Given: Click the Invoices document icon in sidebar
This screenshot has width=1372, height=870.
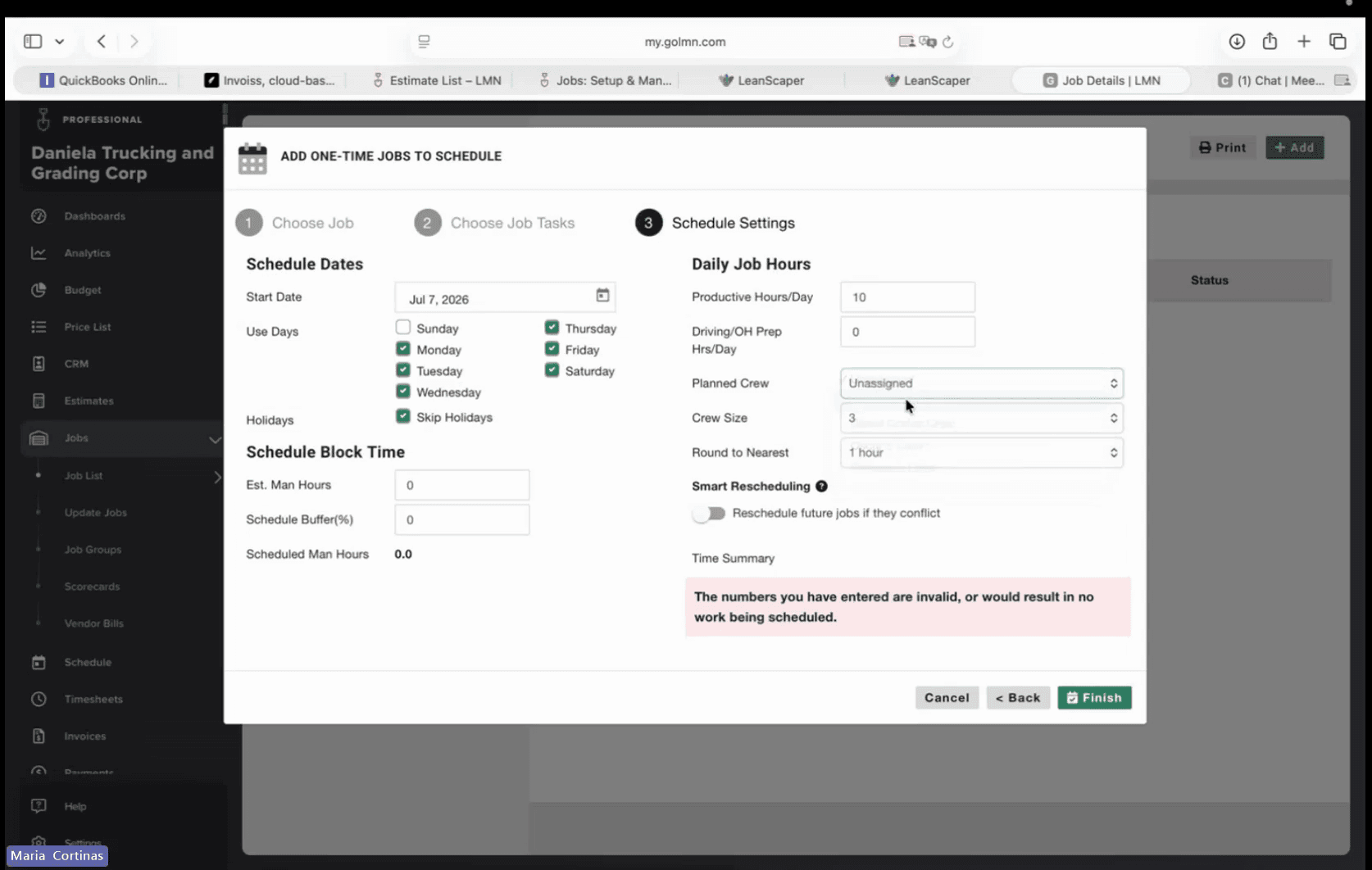Looking at the screenshot, I should click(39, 736).
